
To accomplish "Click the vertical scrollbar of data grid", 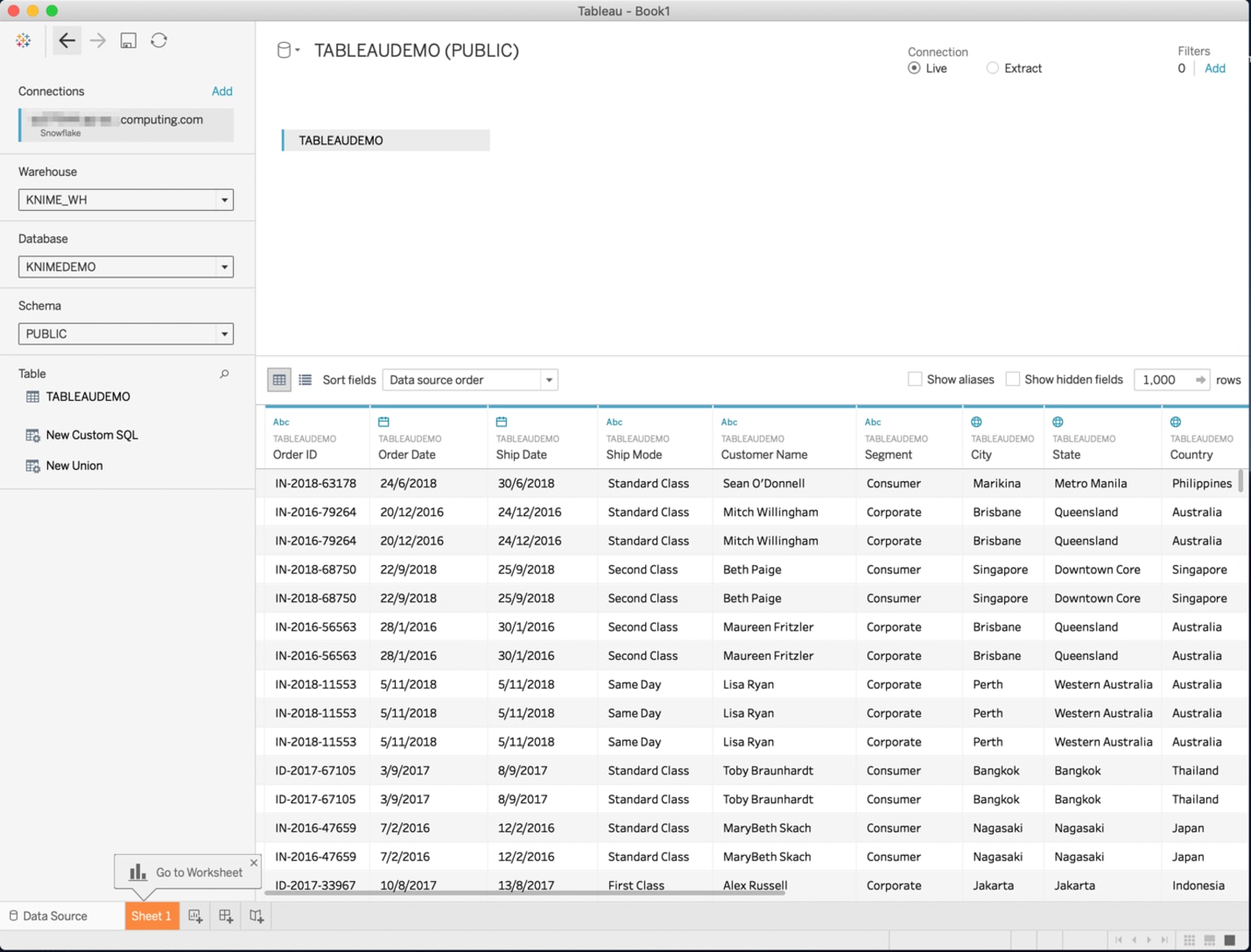I will click(x=1240, y=480).
